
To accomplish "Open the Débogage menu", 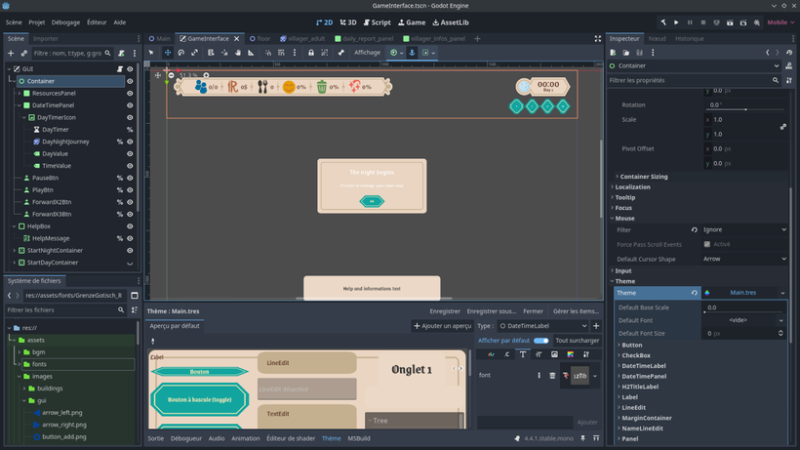I will coord(65,22).
